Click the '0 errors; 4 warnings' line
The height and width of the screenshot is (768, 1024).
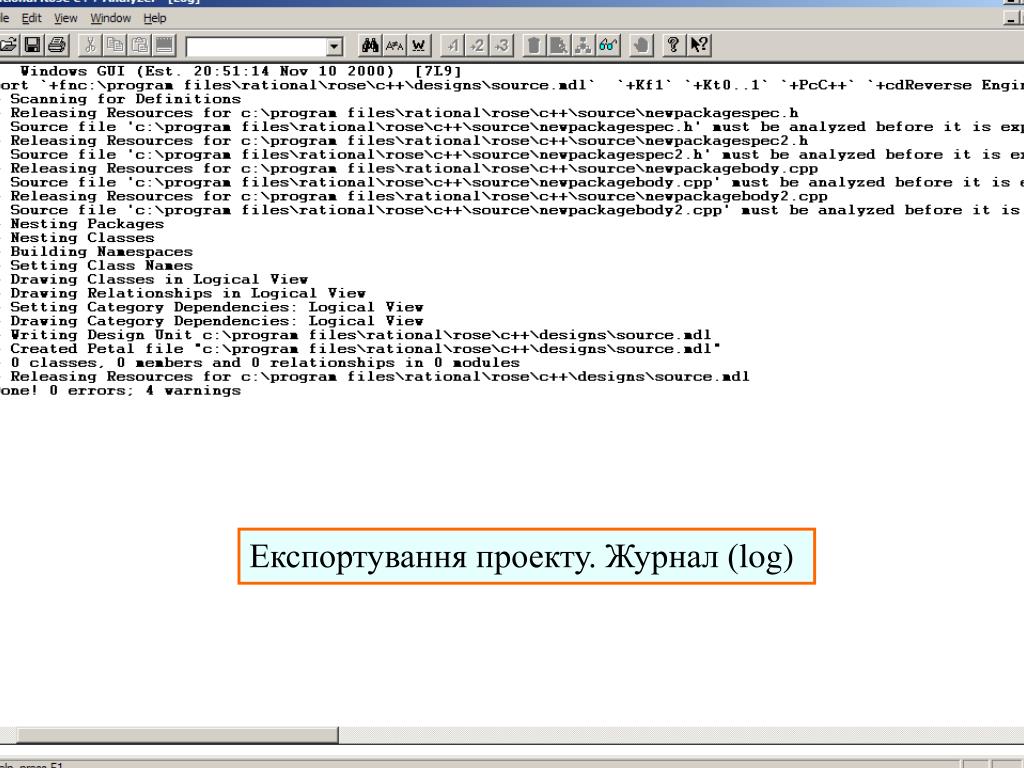tap(120, 391)
